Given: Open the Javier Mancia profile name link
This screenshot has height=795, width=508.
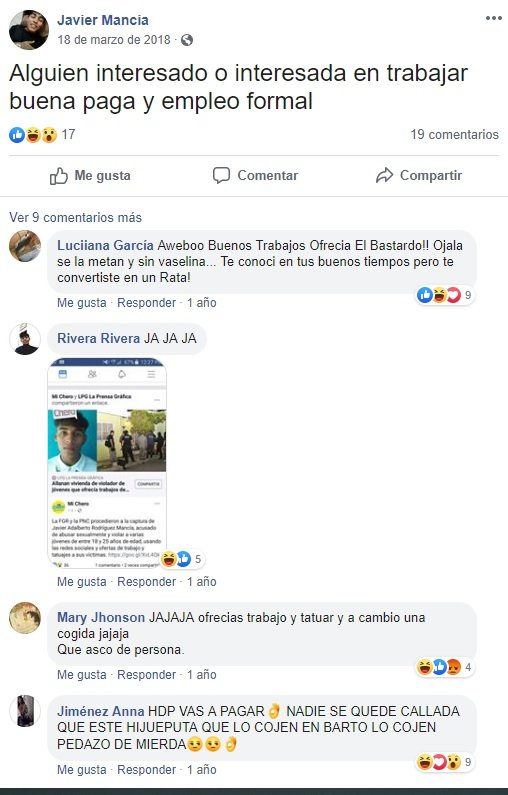Looking at the screenshot, I should [103, 20].
